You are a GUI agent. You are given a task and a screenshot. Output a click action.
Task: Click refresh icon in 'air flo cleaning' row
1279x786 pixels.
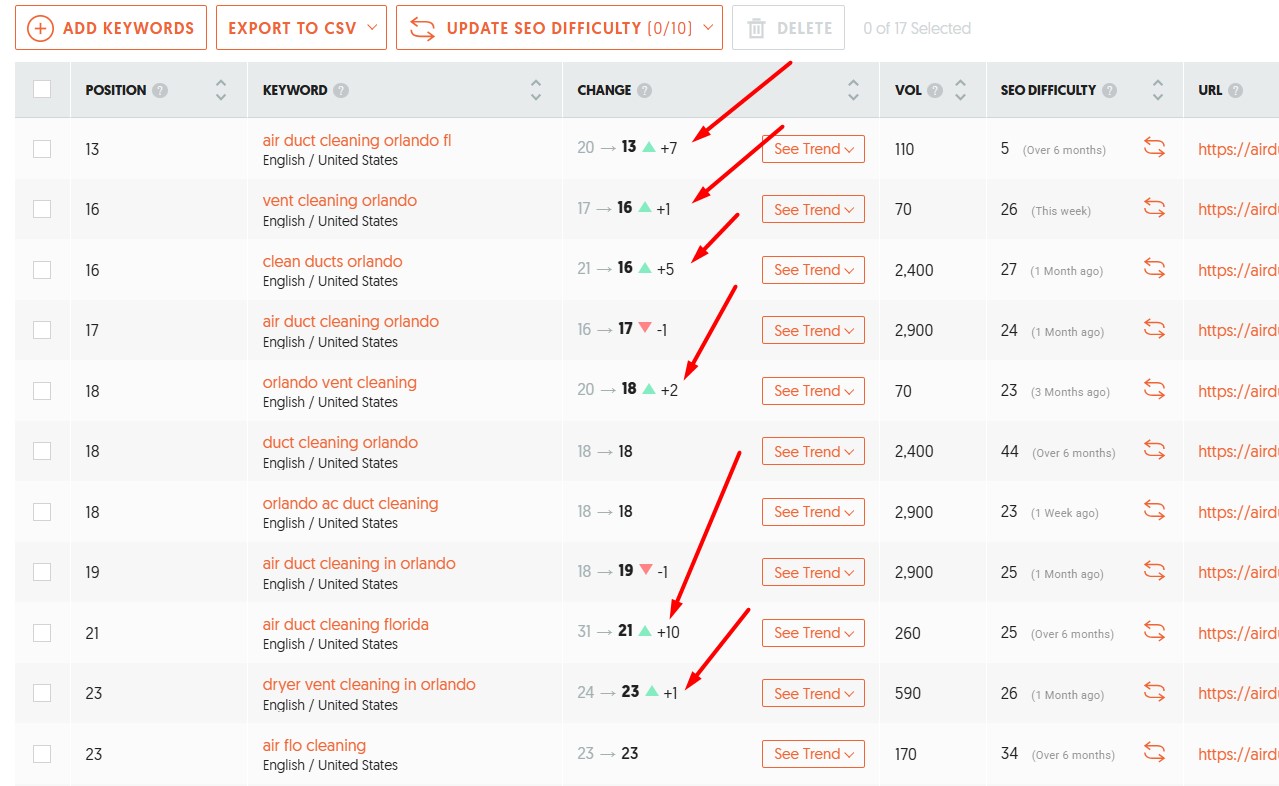1154,753
